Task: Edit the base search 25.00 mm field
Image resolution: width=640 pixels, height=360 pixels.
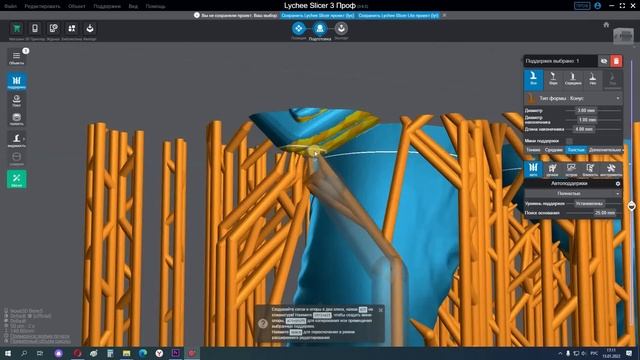Action: point(605,213)
